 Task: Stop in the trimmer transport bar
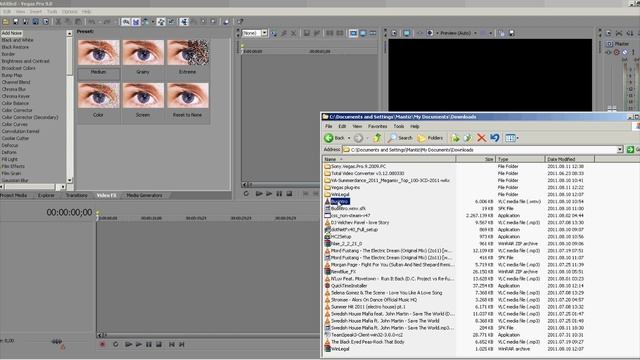[289, 193]
